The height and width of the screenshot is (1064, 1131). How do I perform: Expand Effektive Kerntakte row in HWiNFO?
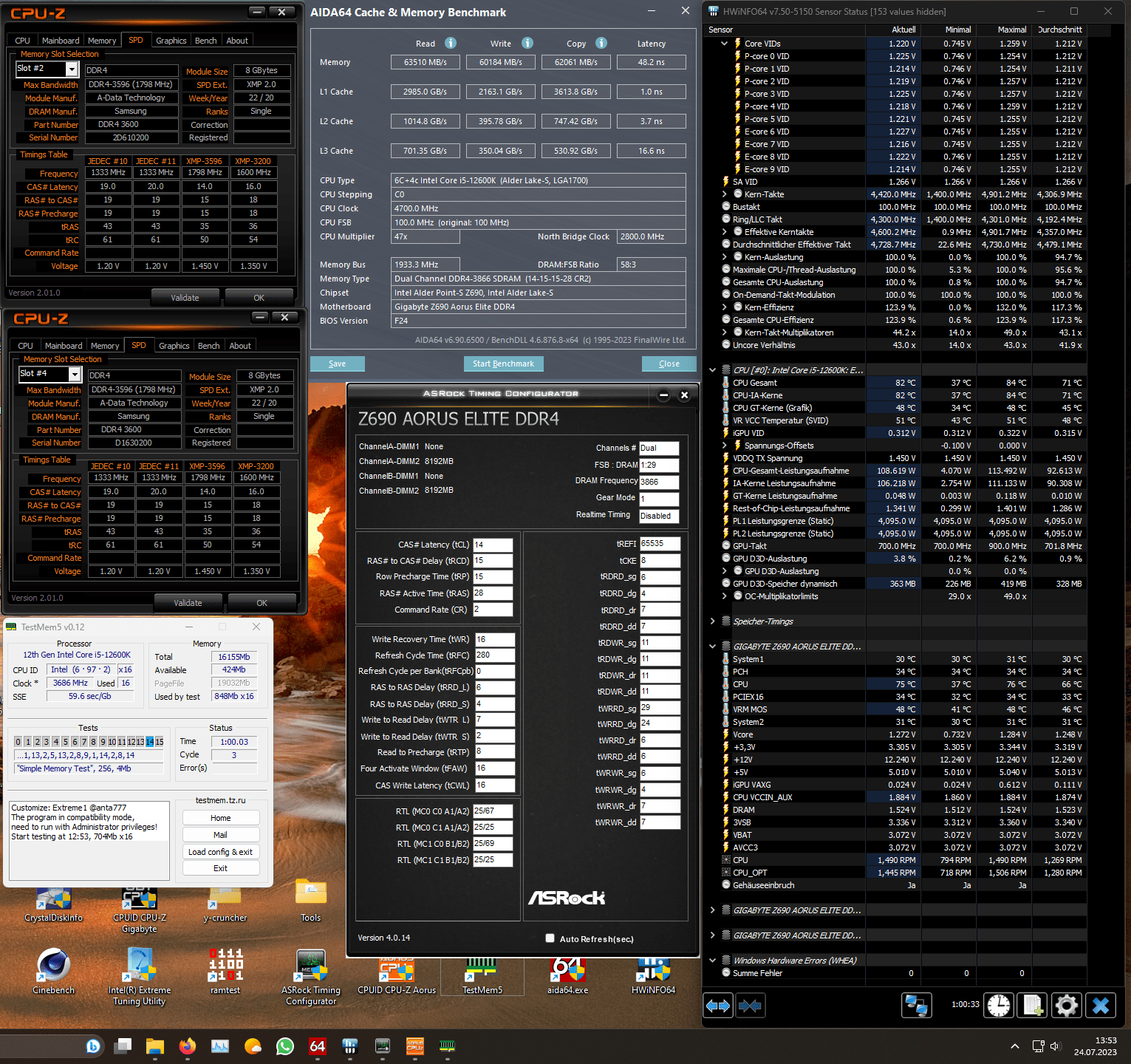725,232
